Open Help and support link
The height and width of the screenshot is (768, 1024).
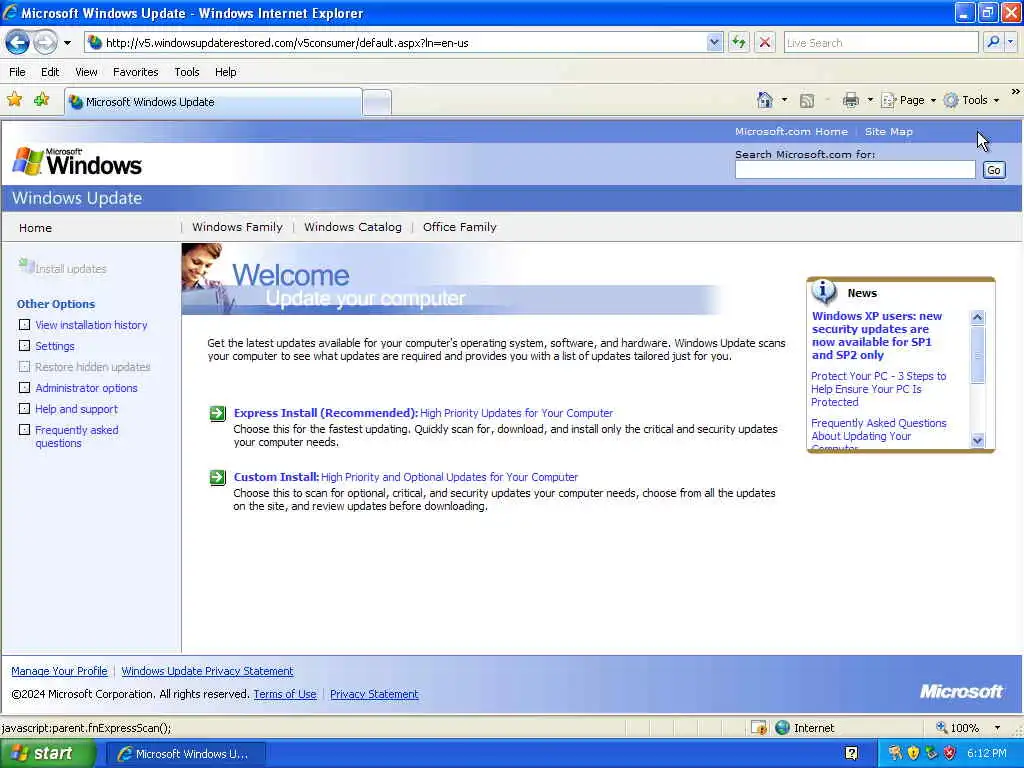[76, 409]
